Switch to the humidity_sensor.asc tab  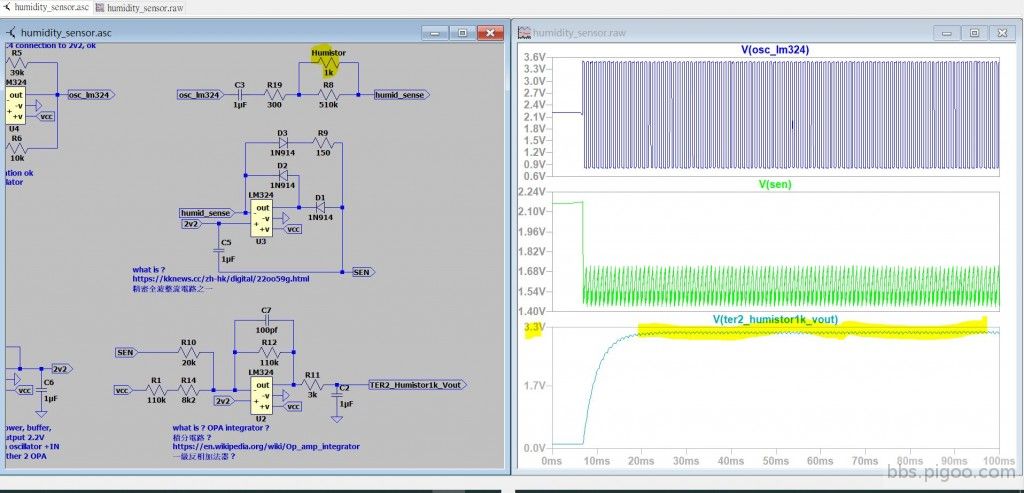pos(46,7)
